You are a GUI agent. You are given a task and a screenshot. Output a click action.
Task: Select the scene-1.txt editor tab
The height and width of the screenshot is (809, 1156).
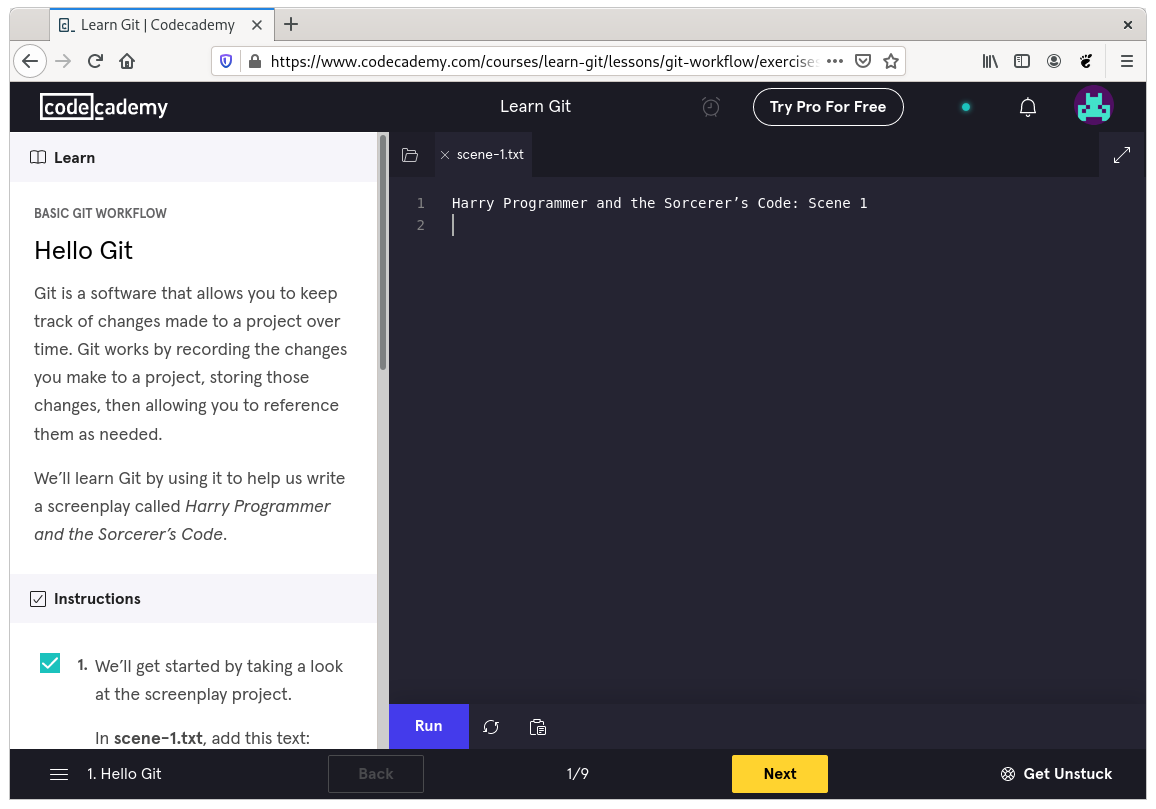click(489, 154)
